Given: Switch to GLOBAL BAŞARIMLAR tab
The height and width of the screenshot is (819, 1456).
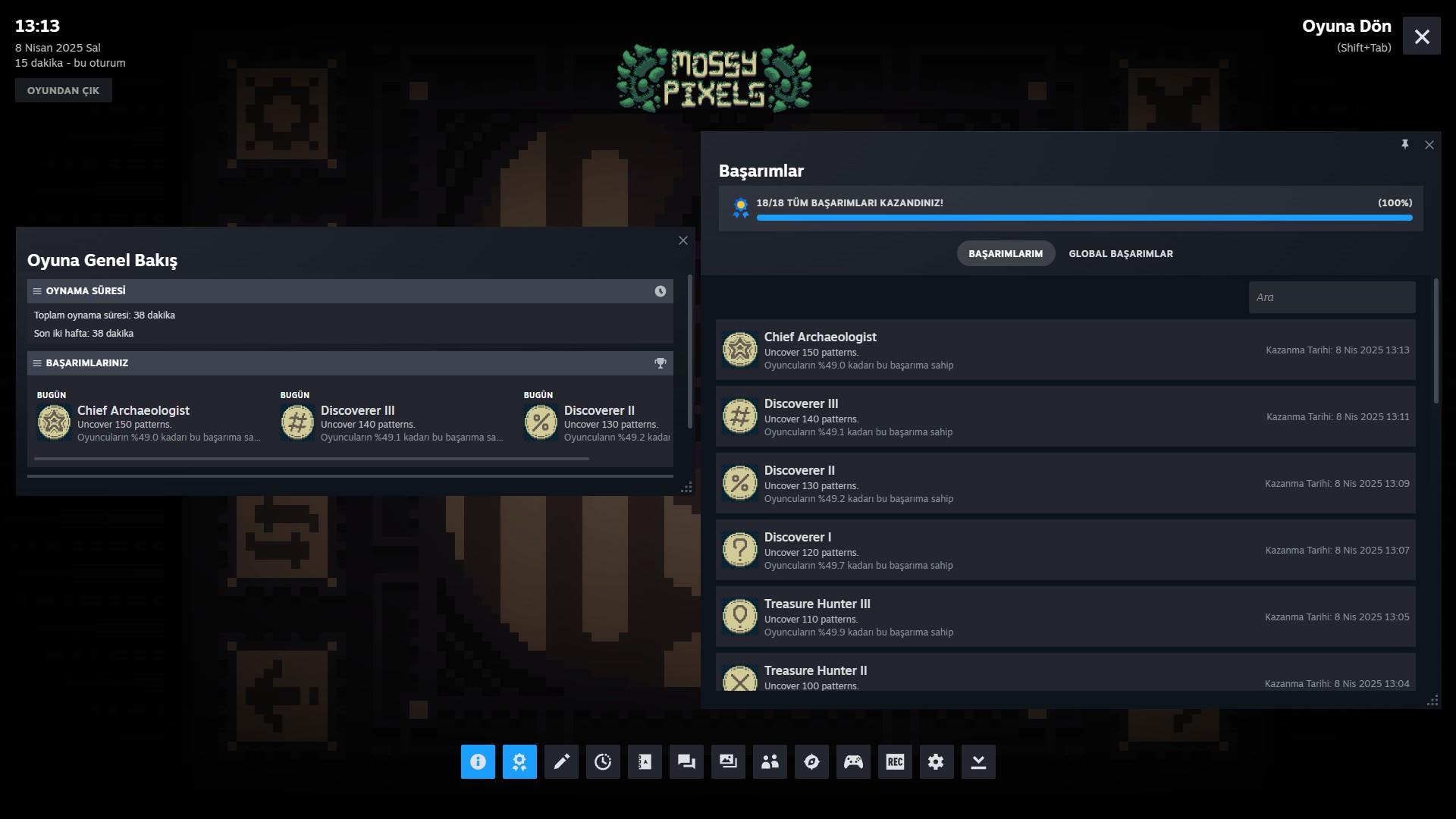Looking at the screenshot, I should point(1120,254).
